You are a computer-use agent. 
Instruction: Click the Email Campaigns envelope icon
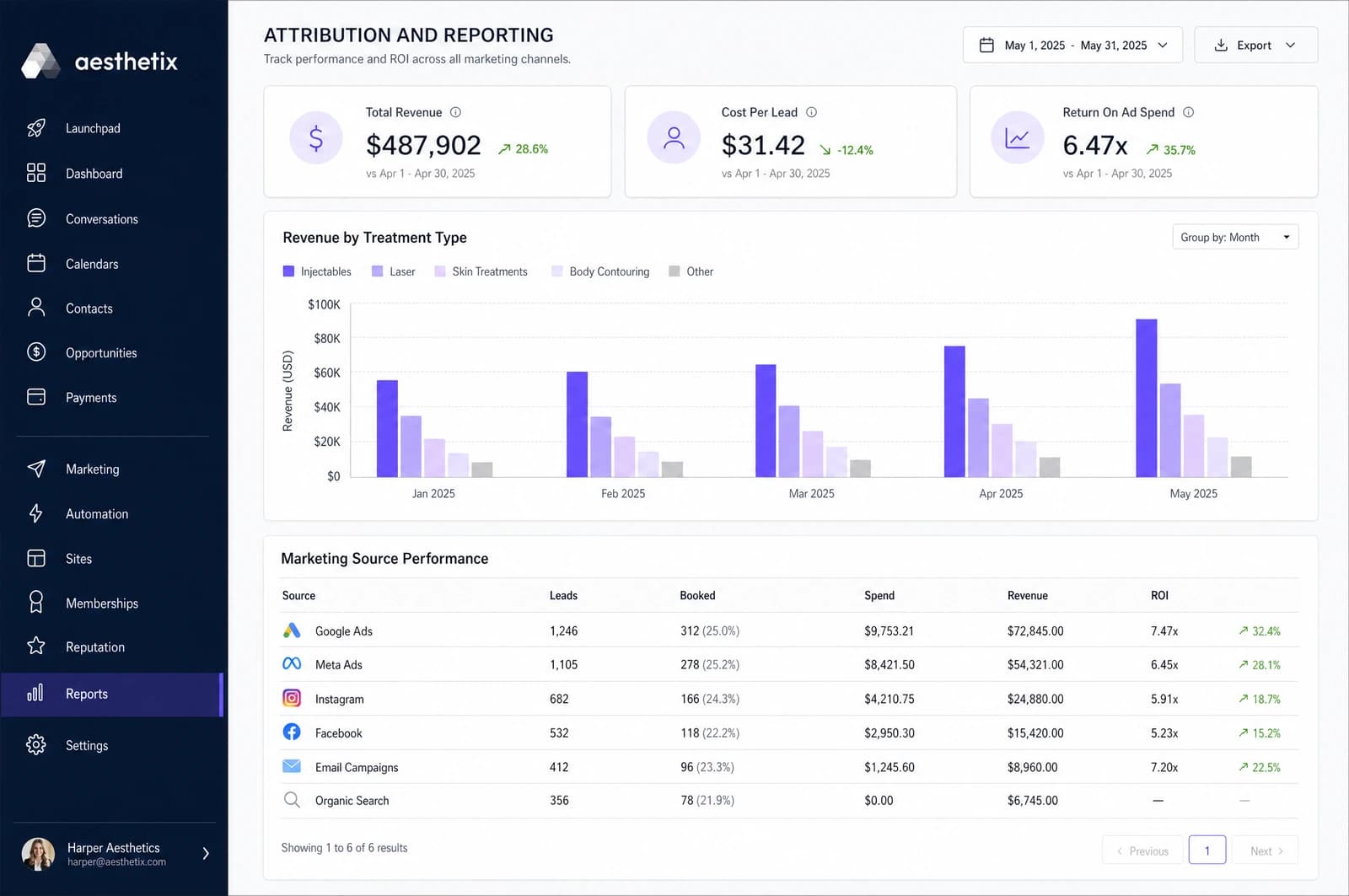[292, 766]
